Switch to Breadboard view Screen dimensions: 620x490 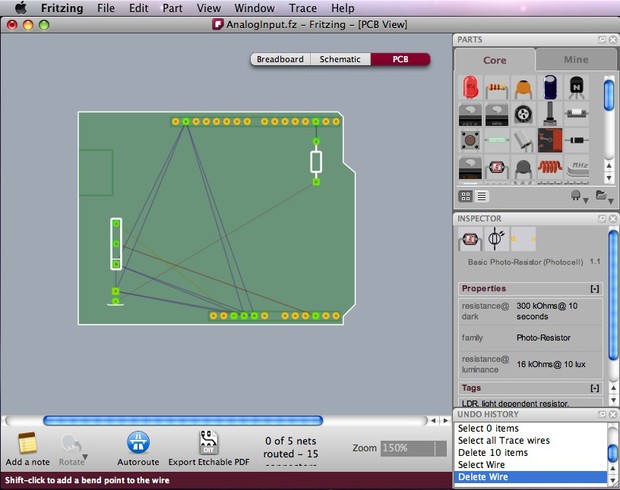(x=280, y=59)
